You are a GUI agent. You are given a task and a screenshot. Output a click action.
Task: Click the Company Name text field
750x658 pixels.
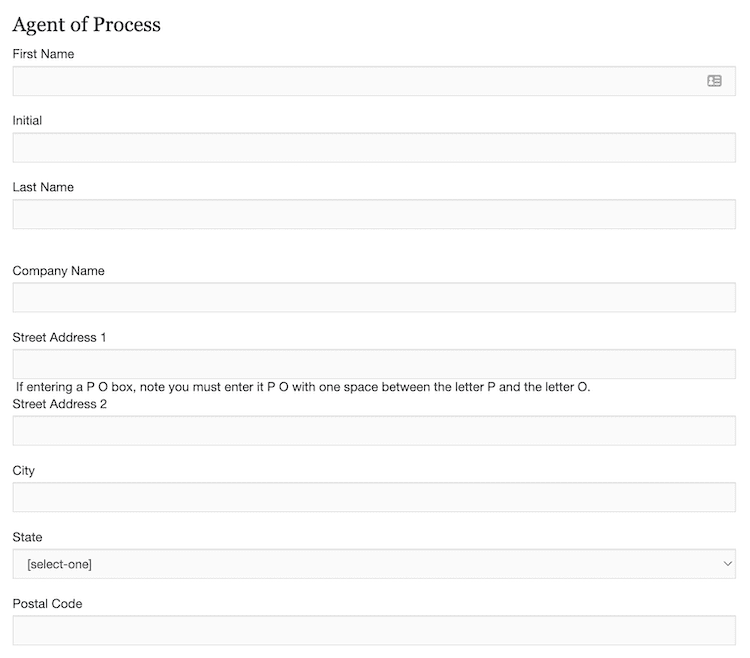[x=374, y=297]
